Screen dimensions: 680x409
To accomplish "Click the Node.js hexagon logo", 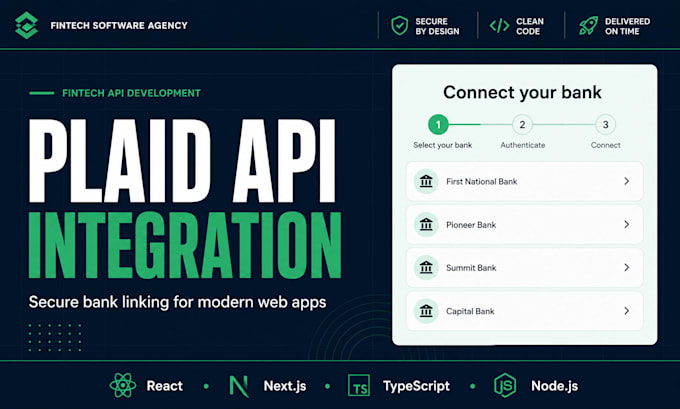I will coord(505,385).
